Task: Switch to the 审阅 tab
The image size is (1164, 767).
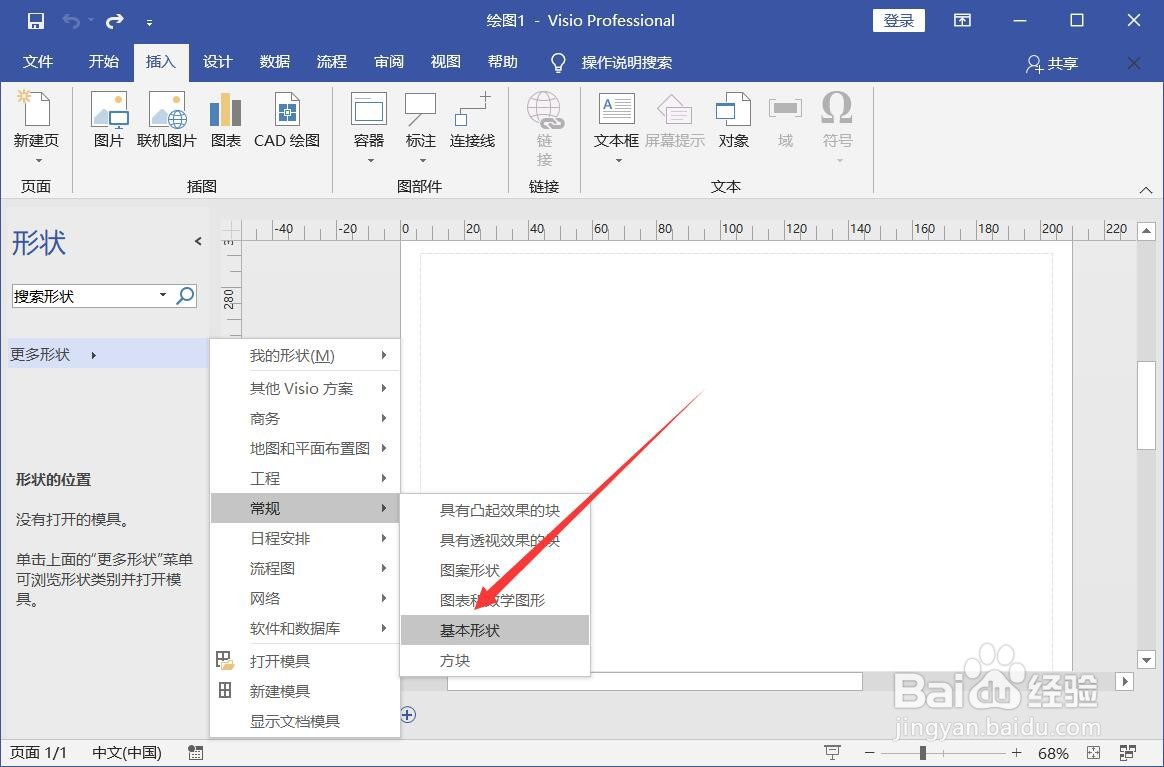Action: point(389,62)
